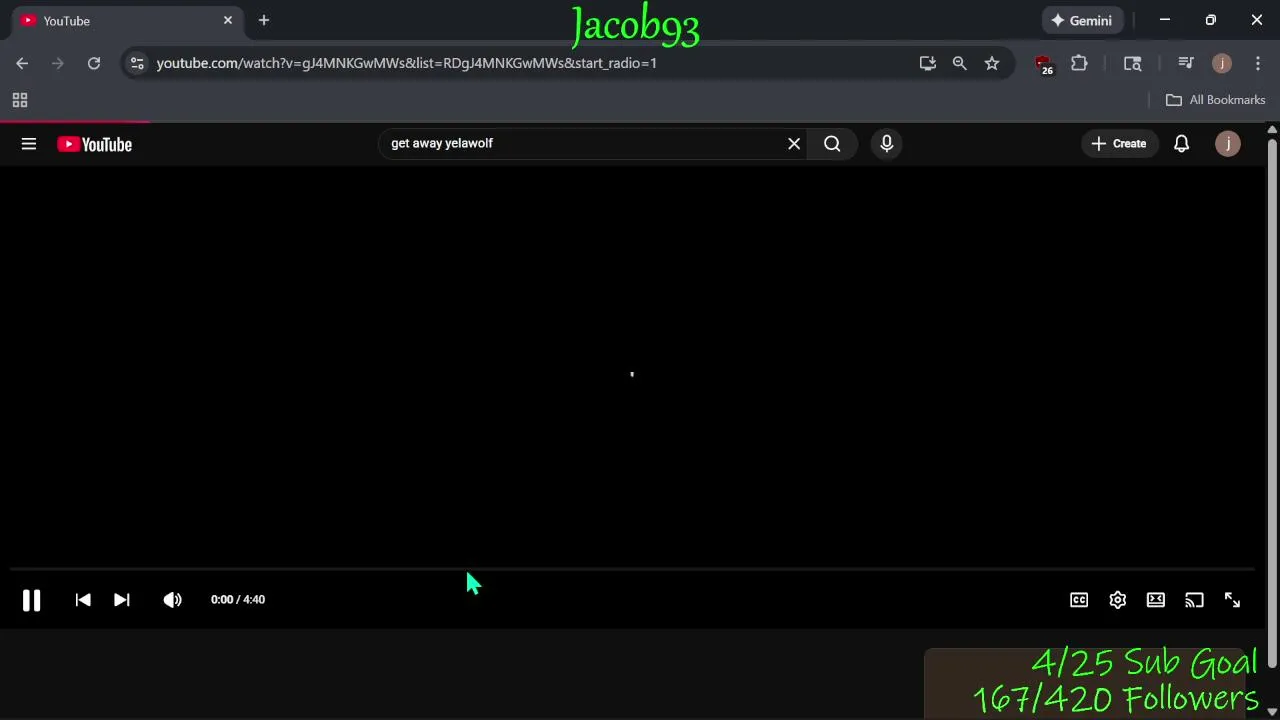This screenshot has width=1280, height=720.
Task: Open Chrome profile avatar
Action: pyautogui.click(x=1222, y=63)
